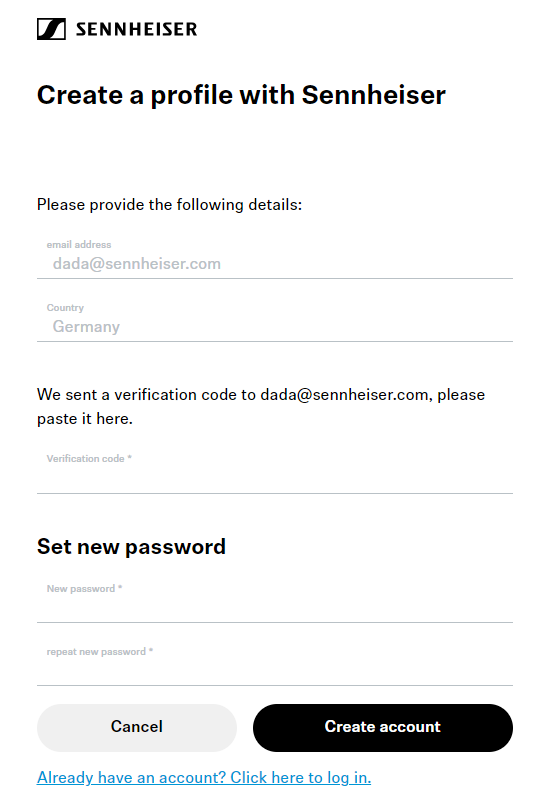Click the 'Set new password' section heading
This screenshot has width=543, height=806.
(x=131, y=547)
